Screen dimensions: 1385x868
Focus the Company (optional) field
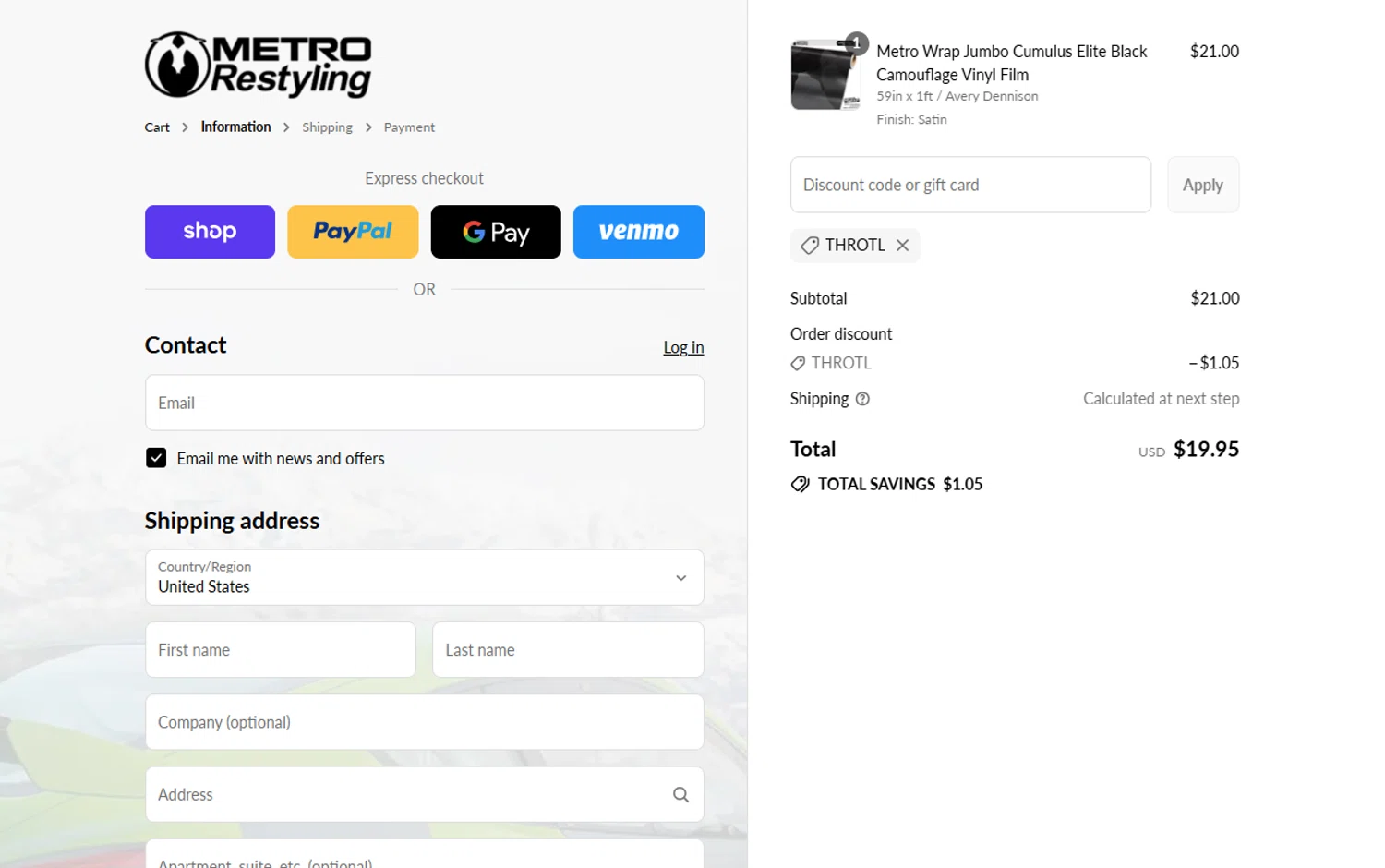point(425,722)
